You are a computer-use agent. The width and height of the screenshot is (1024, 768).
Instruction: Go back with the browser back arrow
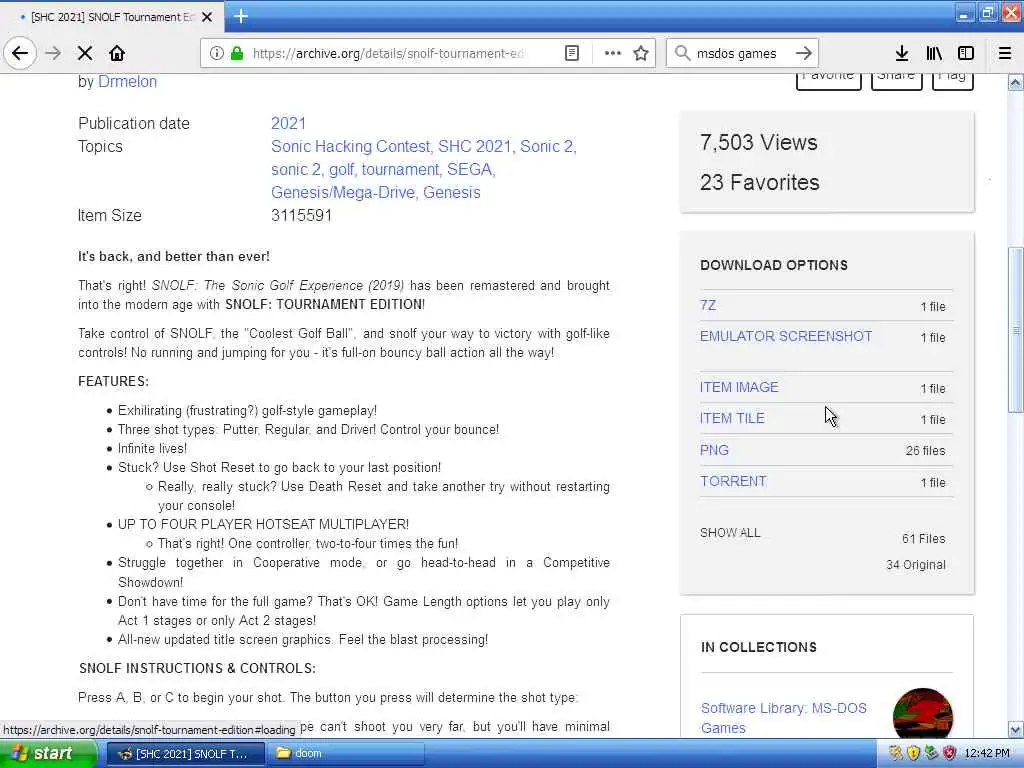(20, 53)
